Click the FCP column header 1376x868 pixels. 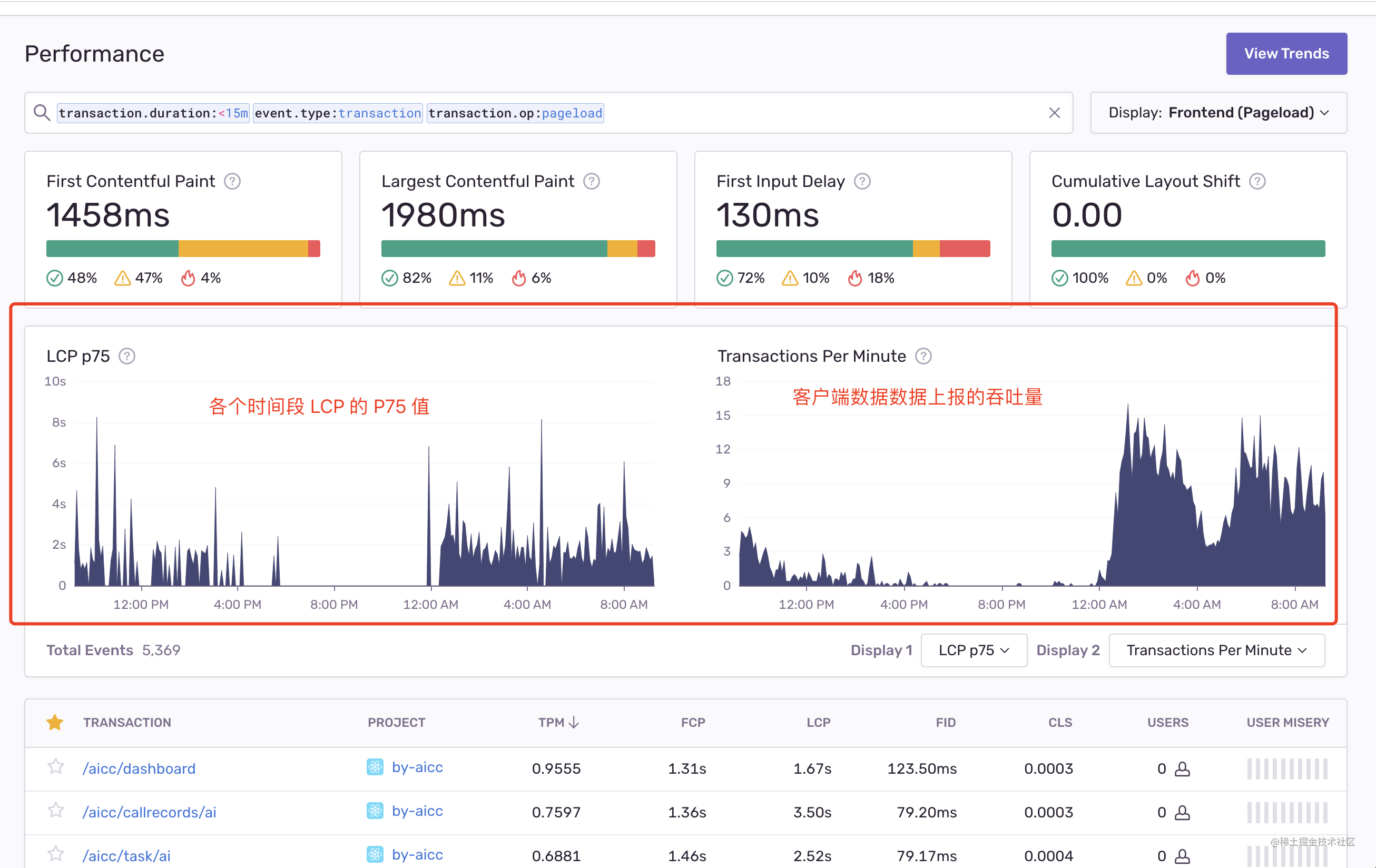[693, 722]
